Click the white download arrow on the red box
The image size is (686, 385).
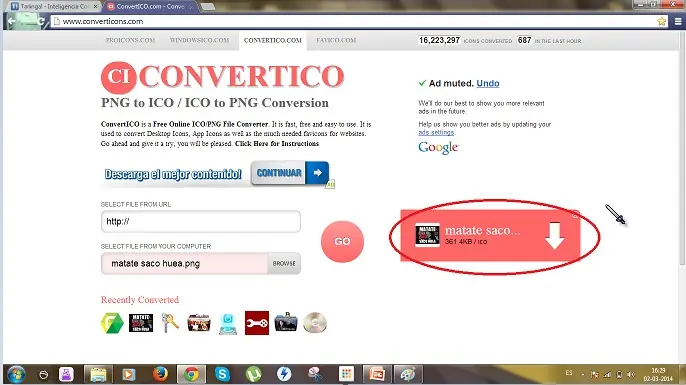click(x=554, y=236)
